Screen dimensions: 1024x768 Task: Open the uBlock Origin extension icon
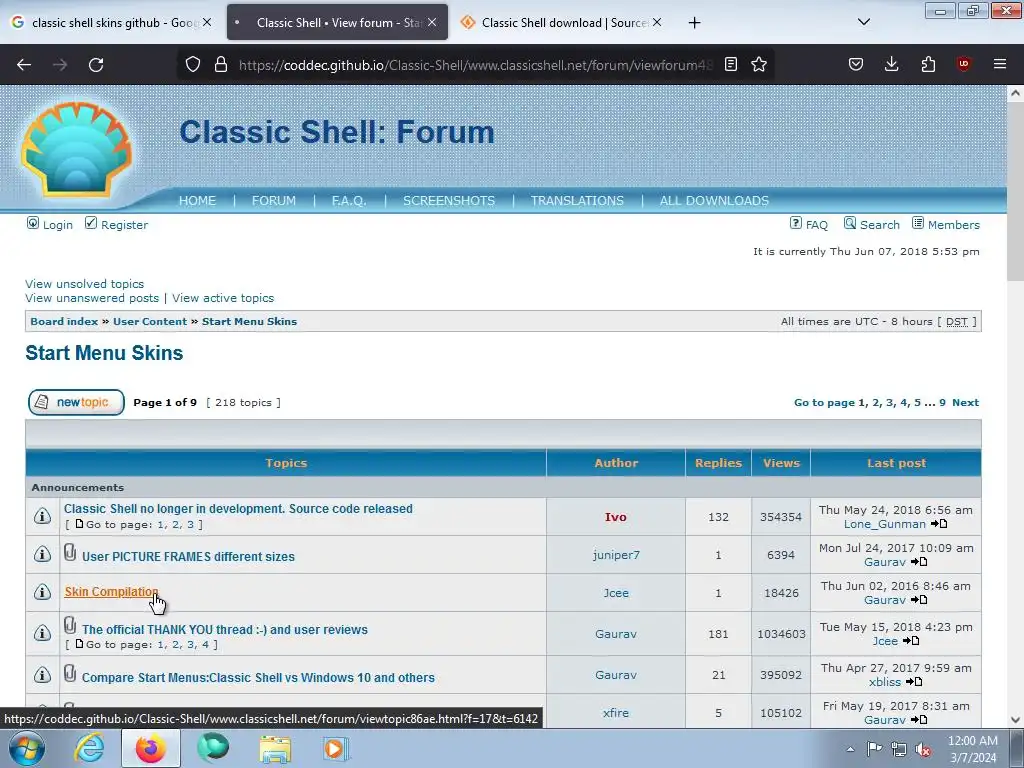(963, 64)
